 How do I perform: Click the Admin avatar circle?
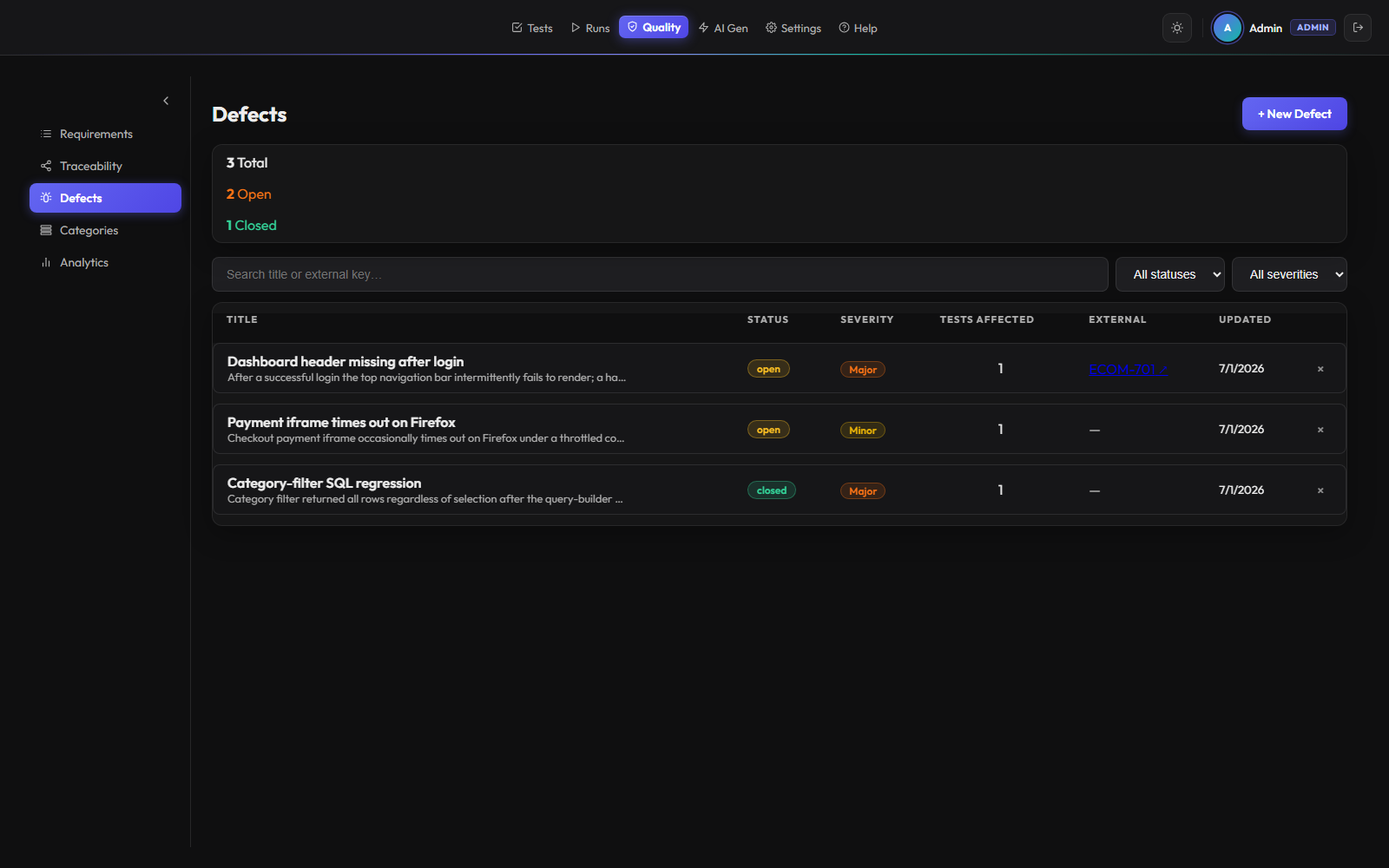(1228, 28)
